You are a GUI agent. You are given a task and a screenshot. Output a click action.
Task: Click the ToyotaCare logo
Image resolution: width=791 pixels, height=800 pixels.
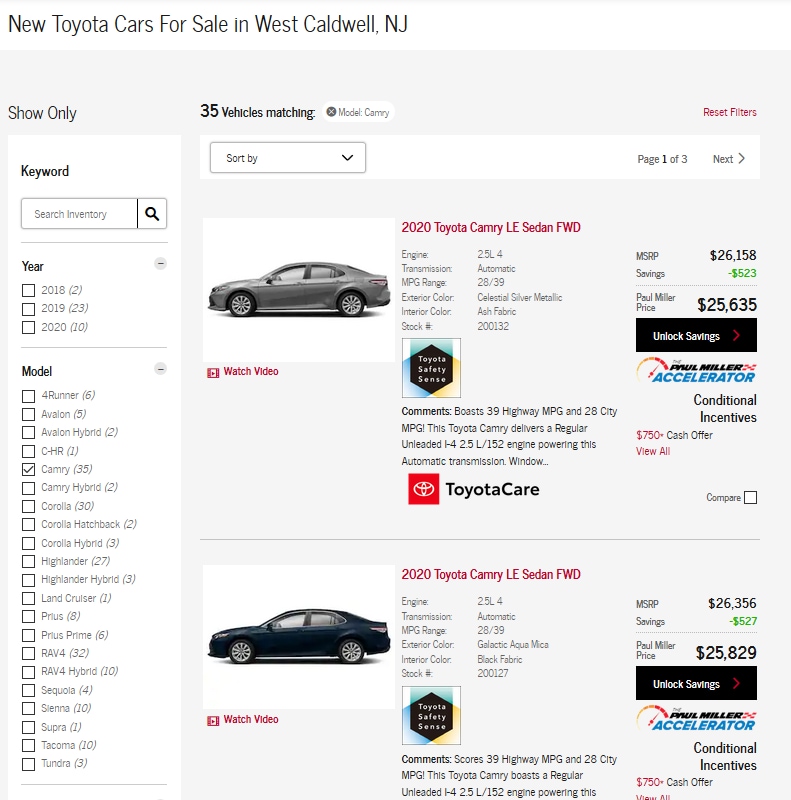[x=474, y=489]
